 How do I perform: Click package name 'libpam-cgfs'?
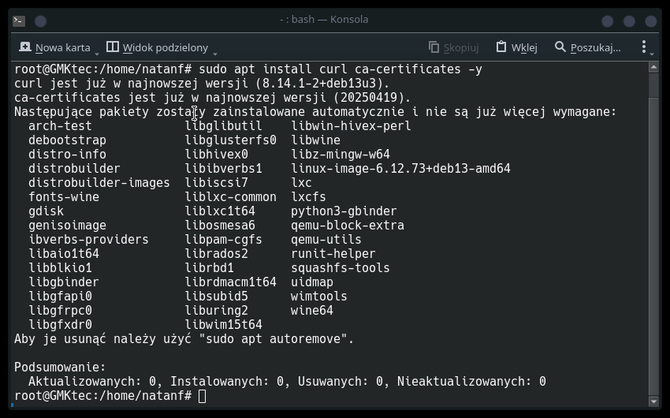point(223,239)
